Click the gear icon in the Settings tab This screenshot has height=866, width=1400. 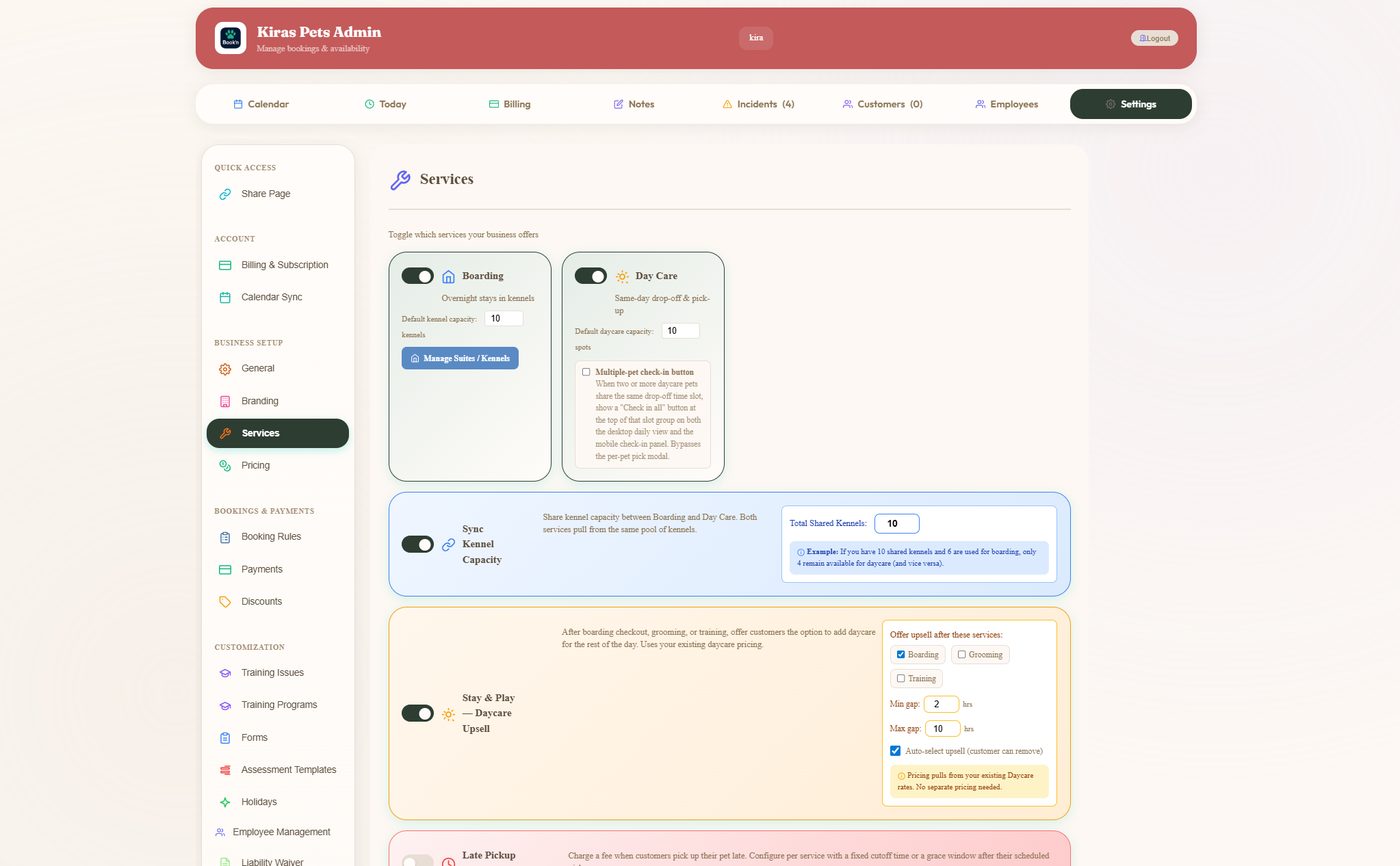coord(1110,104)
